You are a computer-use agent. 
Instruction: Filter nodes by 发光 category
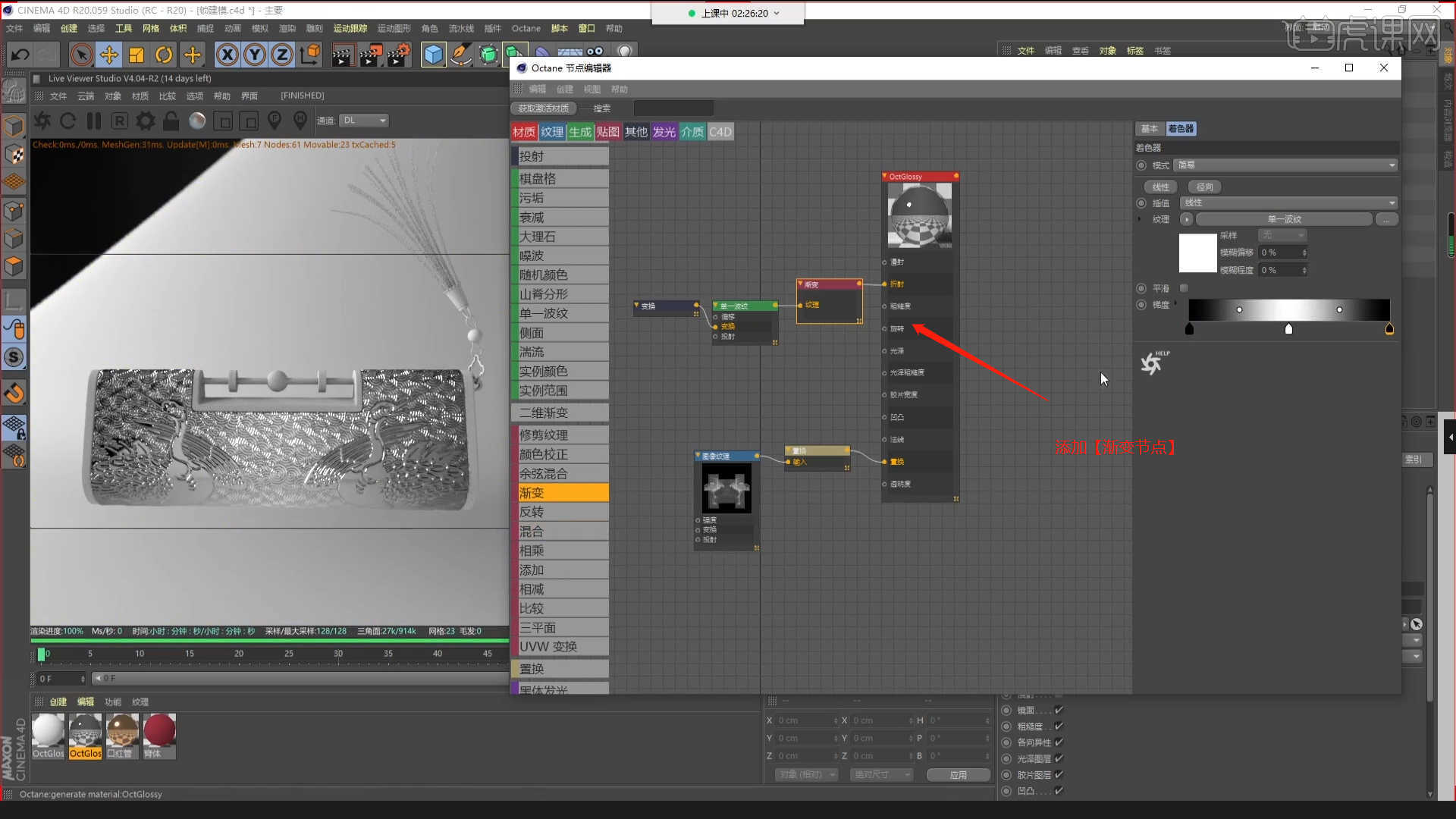coord(664,132)
